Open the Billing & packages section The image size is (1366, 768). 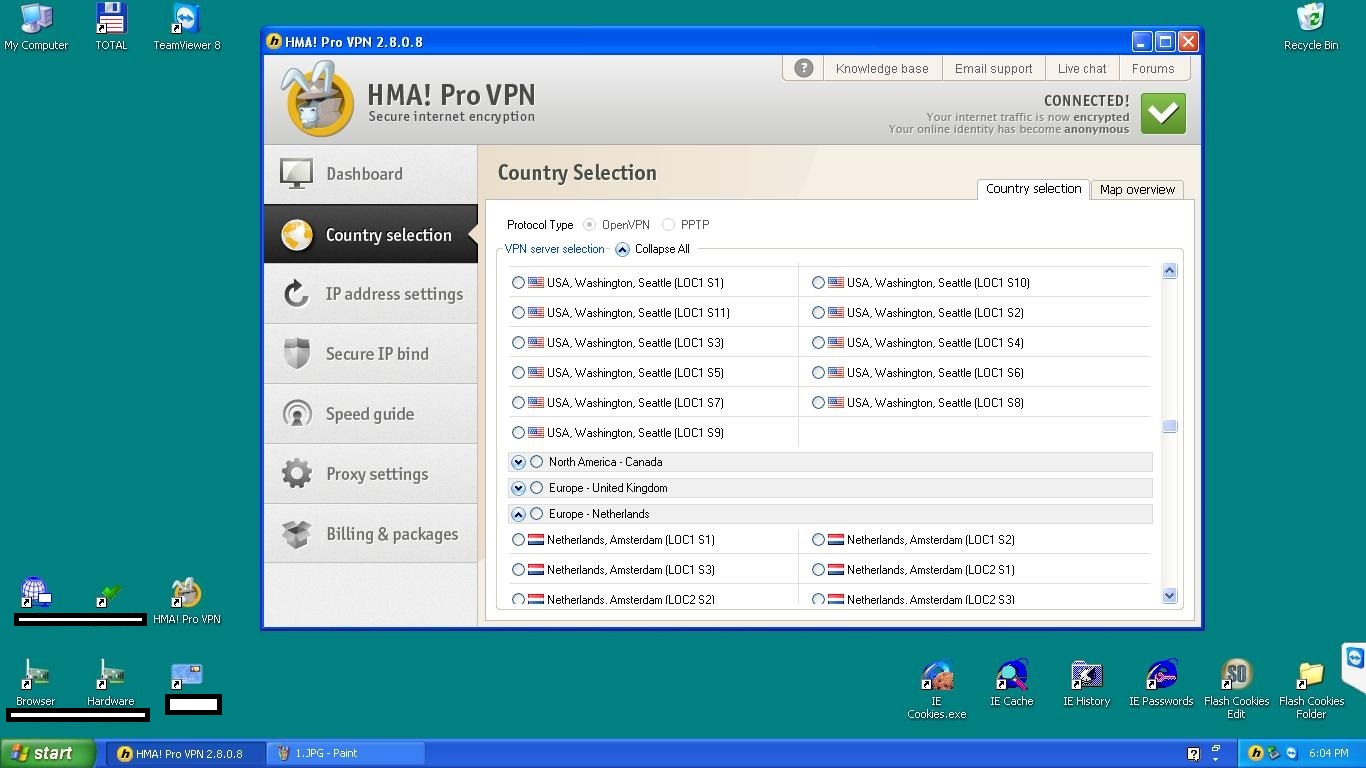pos(370,534)
